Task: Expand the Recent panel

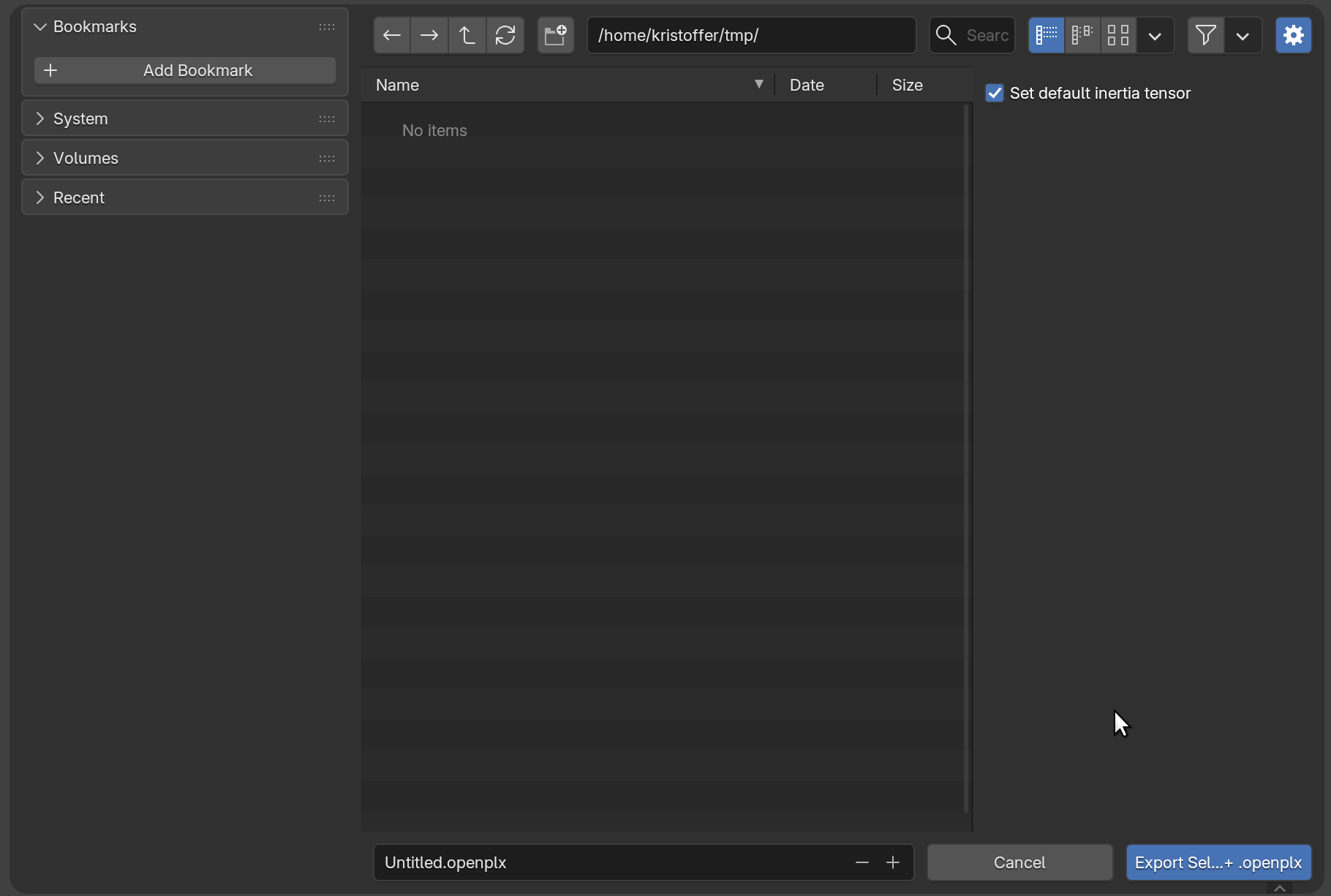Action: point(40,197)
